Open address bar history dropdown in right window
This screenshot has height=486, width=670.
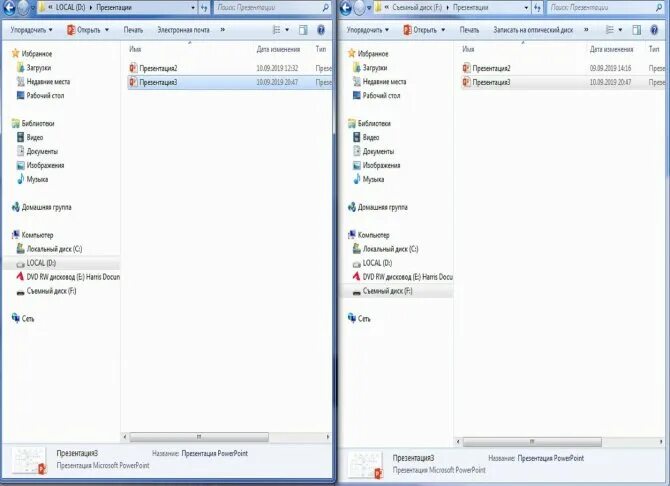coord(526,7)
